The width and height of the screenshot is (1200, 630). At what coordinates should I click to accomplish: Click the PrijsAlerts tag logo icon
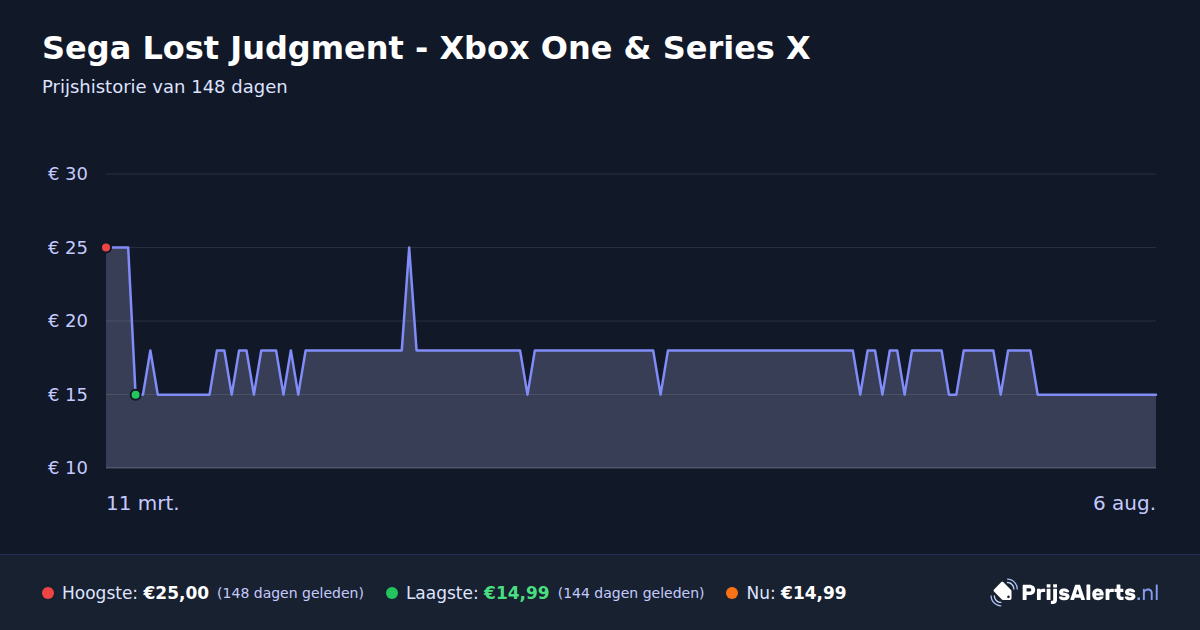click(1003, 593)
